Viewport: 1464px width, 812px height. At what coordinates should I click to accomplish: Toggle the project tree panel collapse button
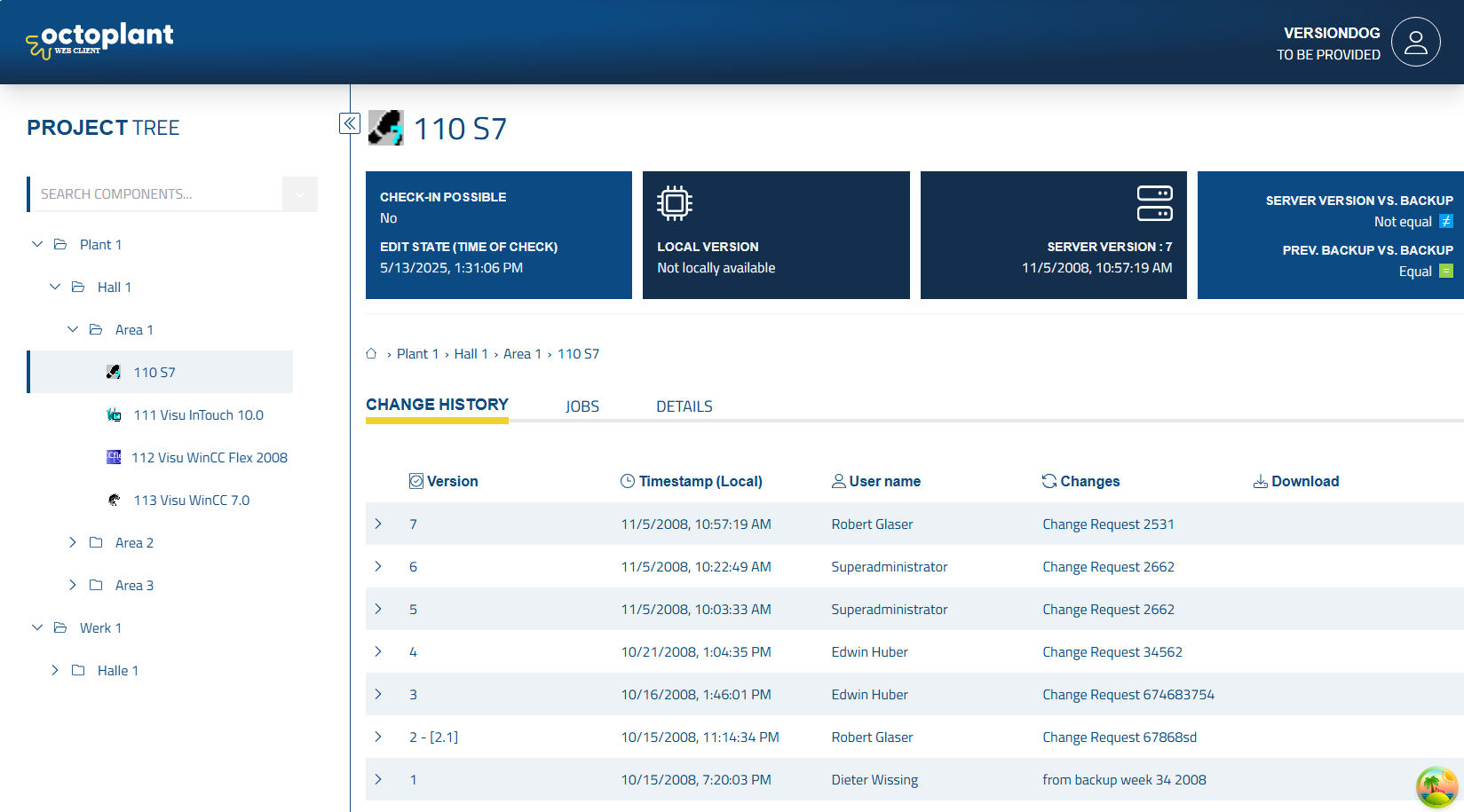349,123
